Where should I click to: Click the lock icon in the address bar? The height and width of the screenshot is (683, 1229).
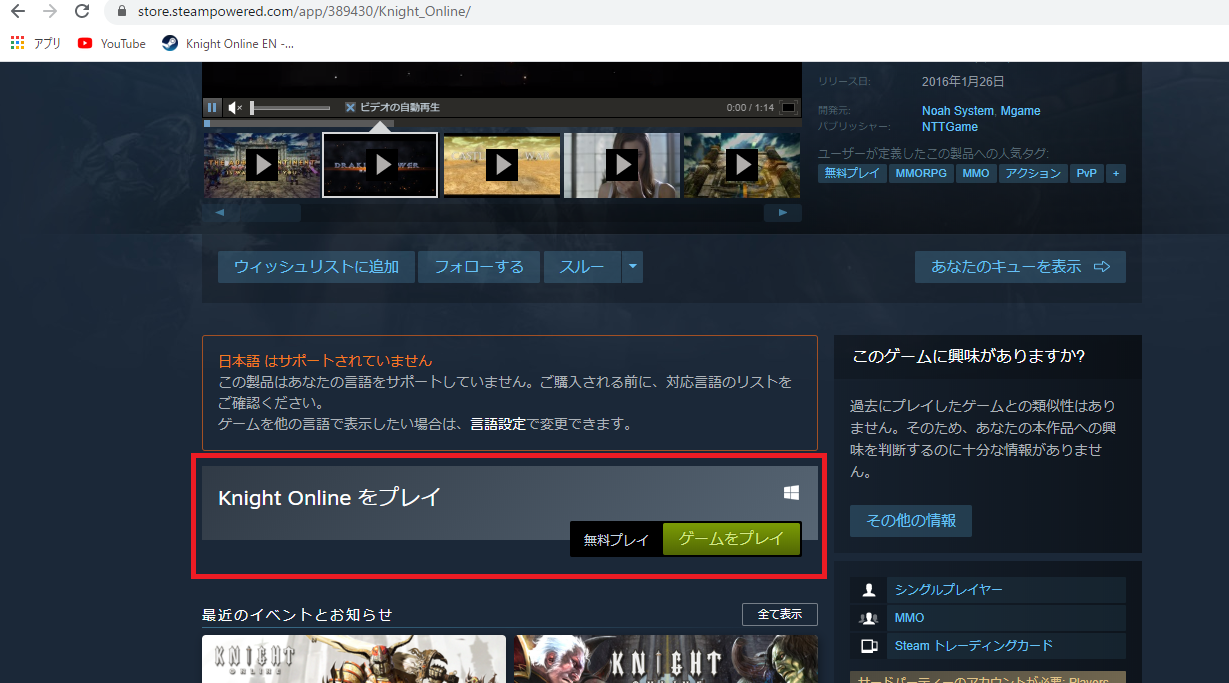[123, 12]
